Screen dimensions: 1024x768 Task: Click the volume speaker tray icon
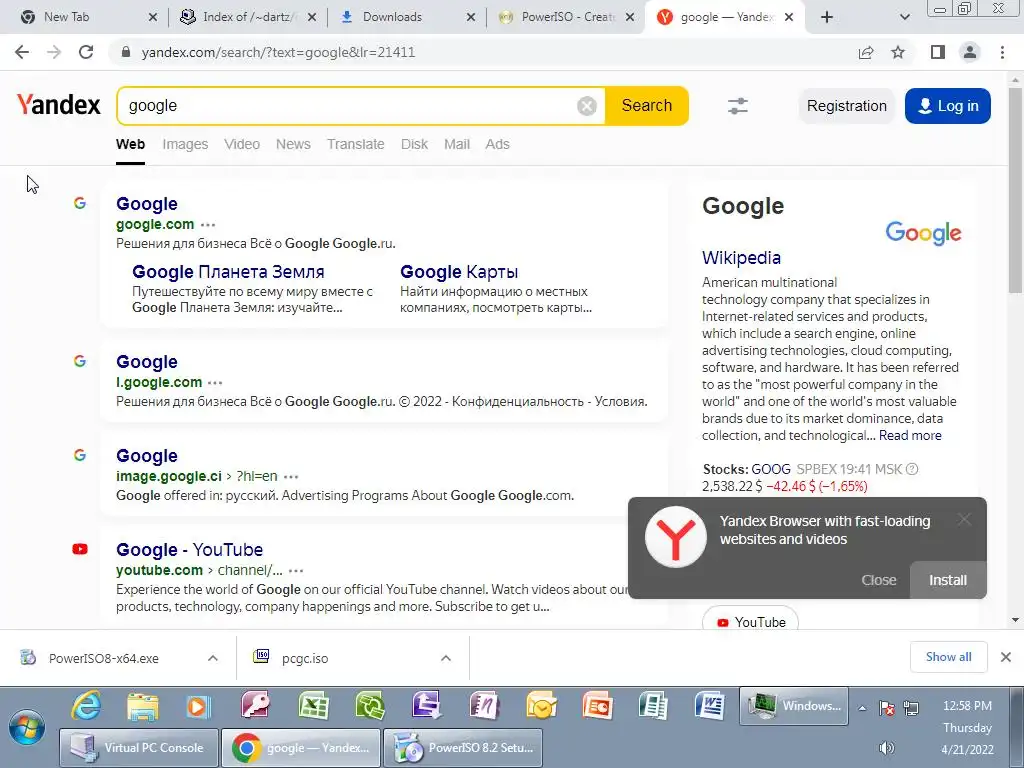click(x=886, y=748)
